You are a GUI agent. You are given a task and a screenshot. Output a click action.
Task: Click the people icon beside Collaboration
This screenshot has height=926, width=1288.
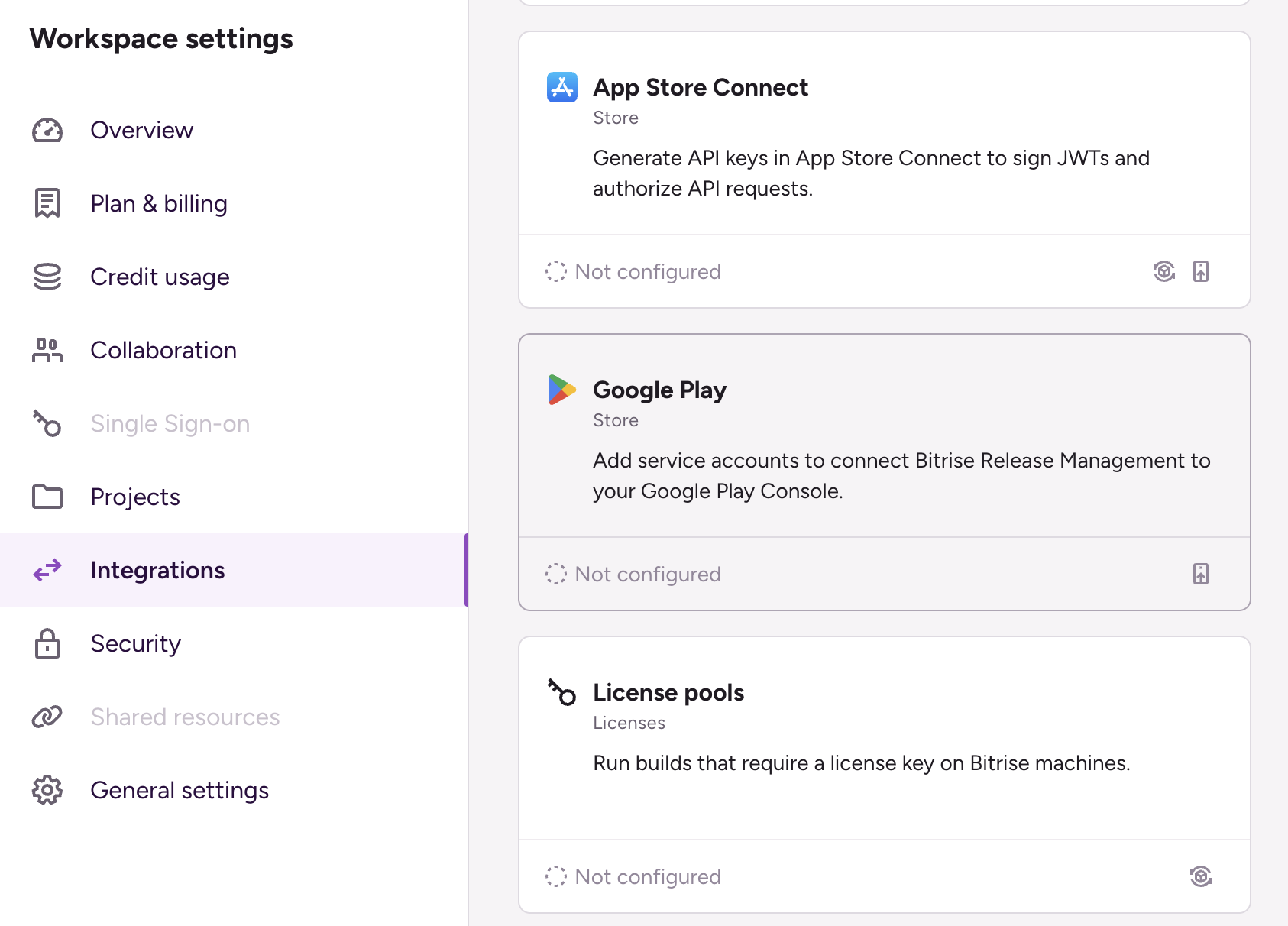tap(47, 350)
